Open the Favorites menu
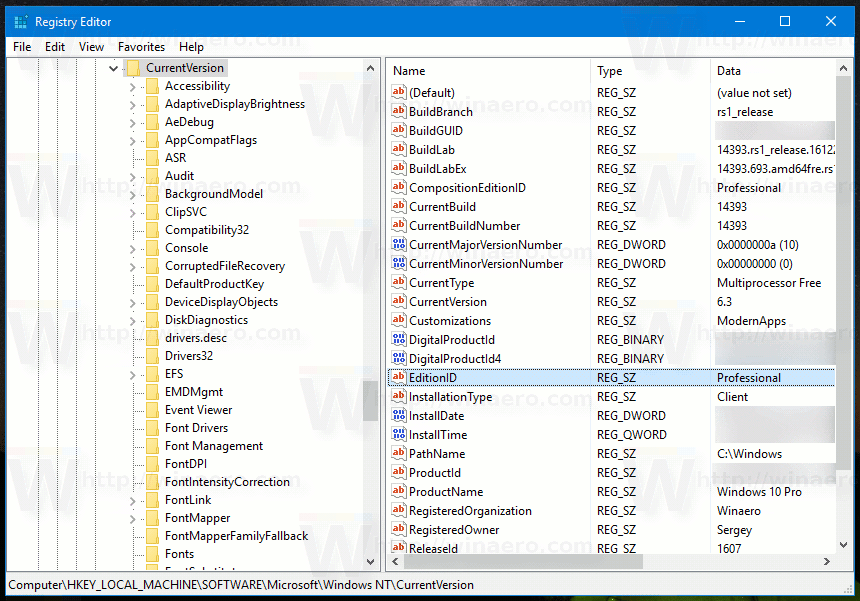Image resolution: width=860 pixels, height=601 pixels. (141, 46)
